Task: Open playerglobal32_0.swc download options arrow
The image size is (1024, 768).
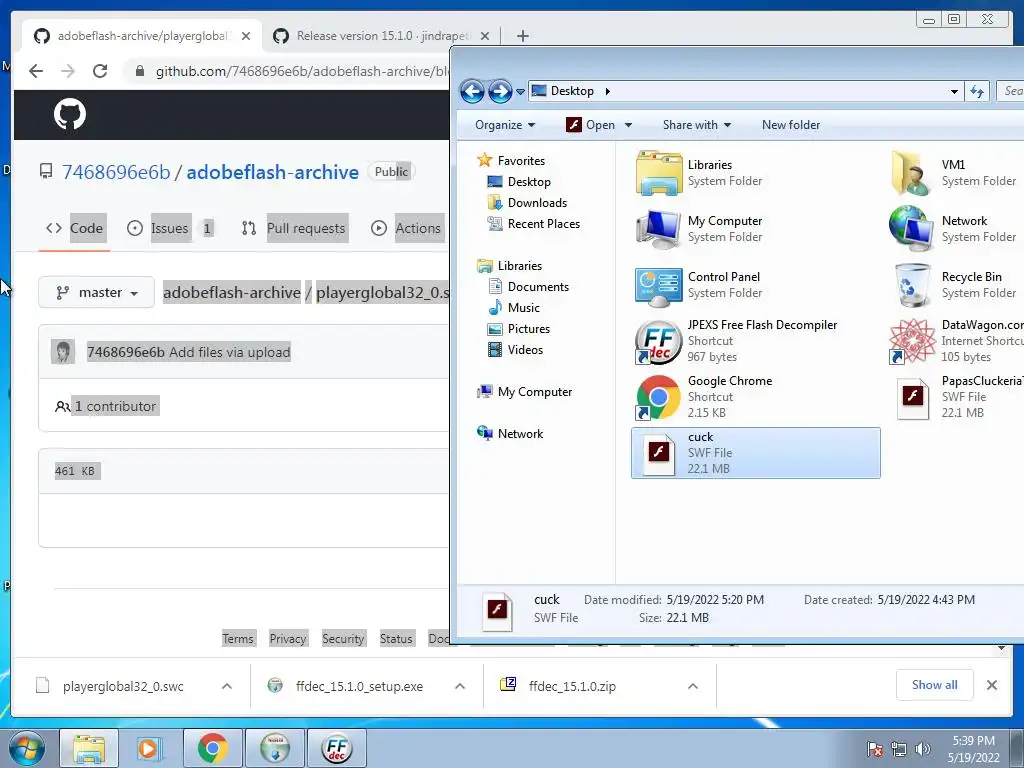Action: [x=227, y=686]
